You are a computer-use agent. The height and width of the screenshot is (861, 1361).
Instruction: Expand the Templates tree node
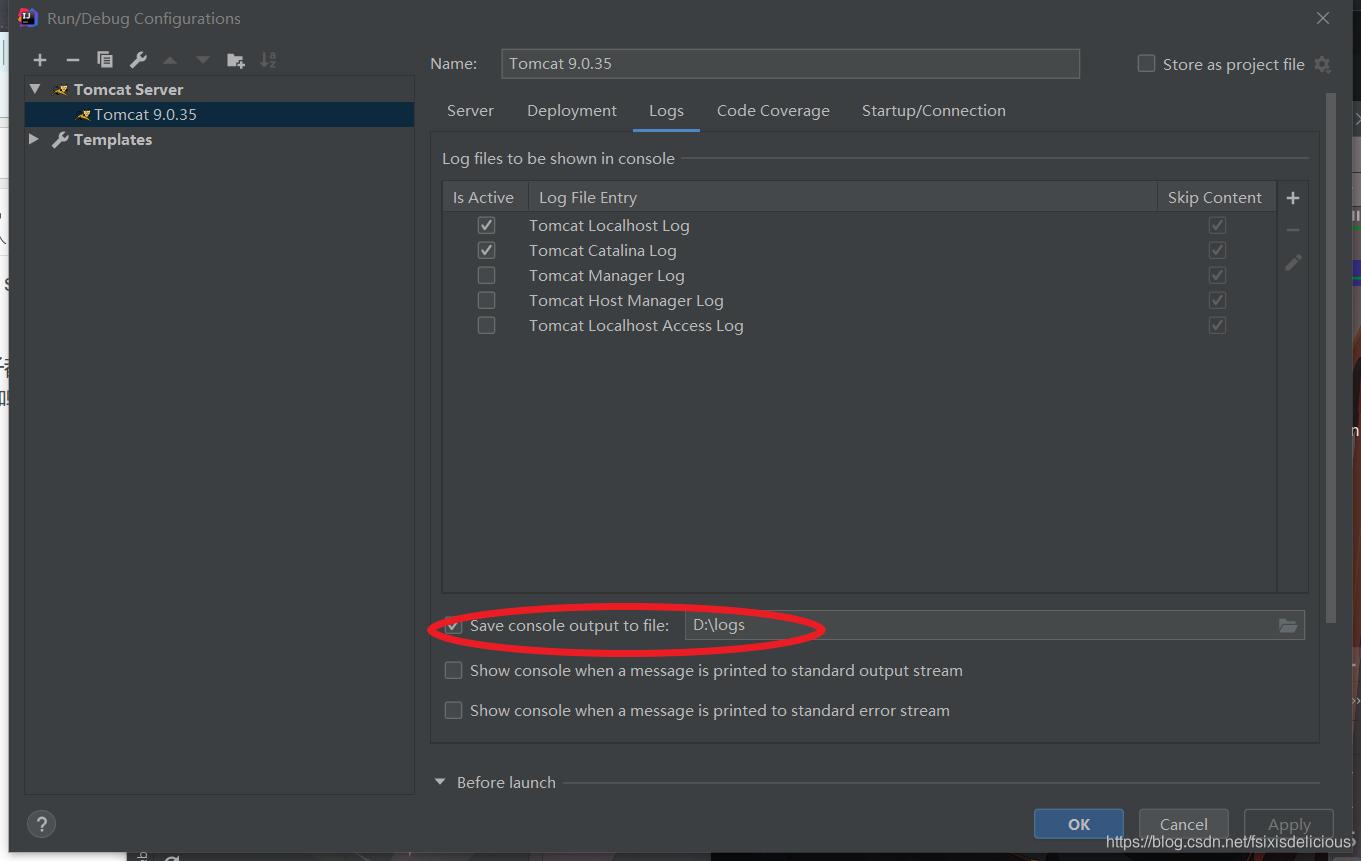(35, 139)
